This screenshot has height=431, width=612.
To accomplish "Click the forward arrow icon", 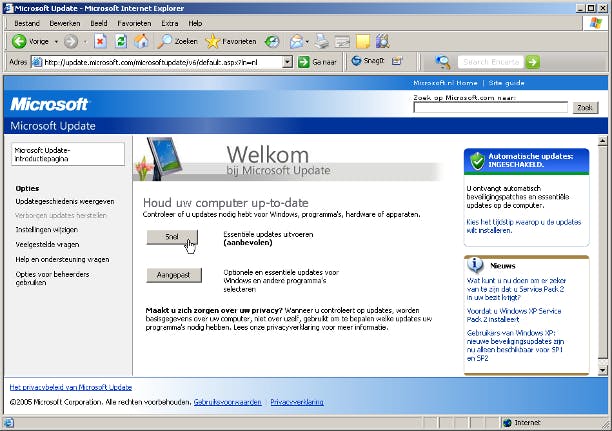I will pos(71,41).
